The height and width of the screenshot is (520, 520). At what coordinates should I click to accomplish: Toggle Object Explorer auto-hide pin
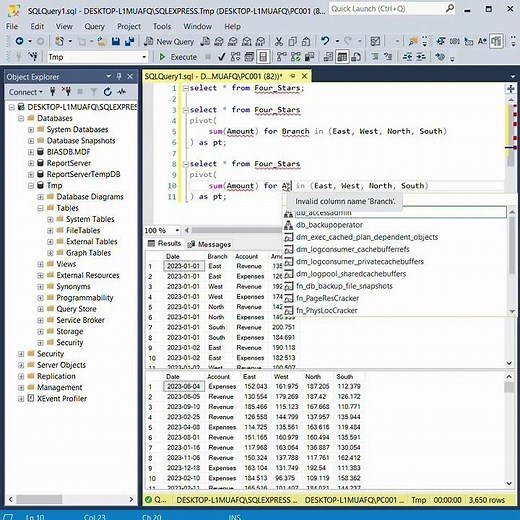pyautogui.click(x=119, y=77)
